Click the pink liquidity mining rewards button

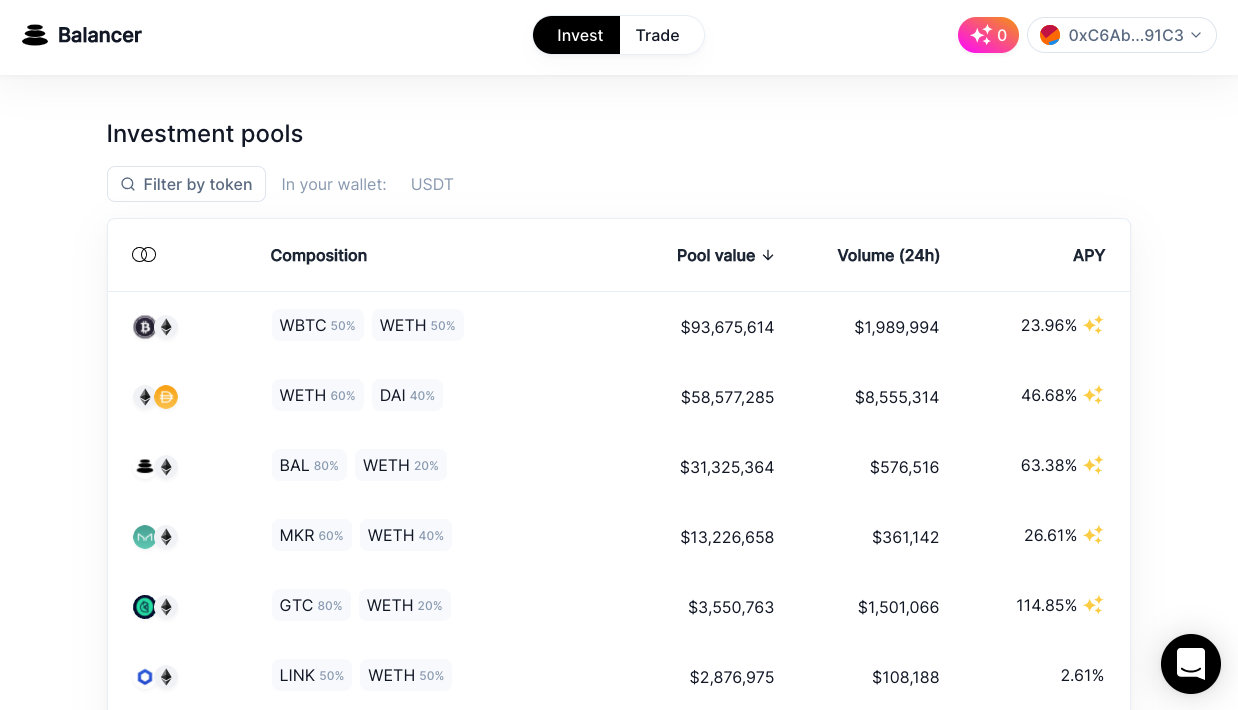pos(987,35)
